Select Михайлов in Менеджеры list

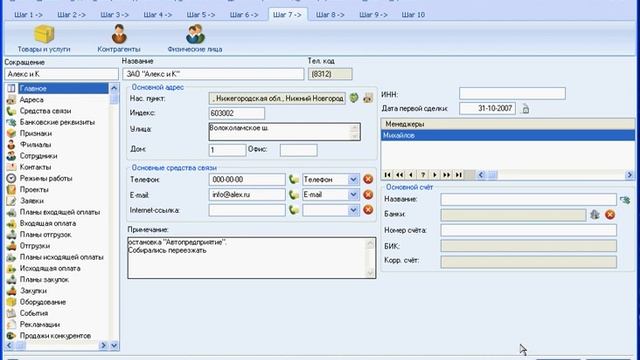coord(508,135)
